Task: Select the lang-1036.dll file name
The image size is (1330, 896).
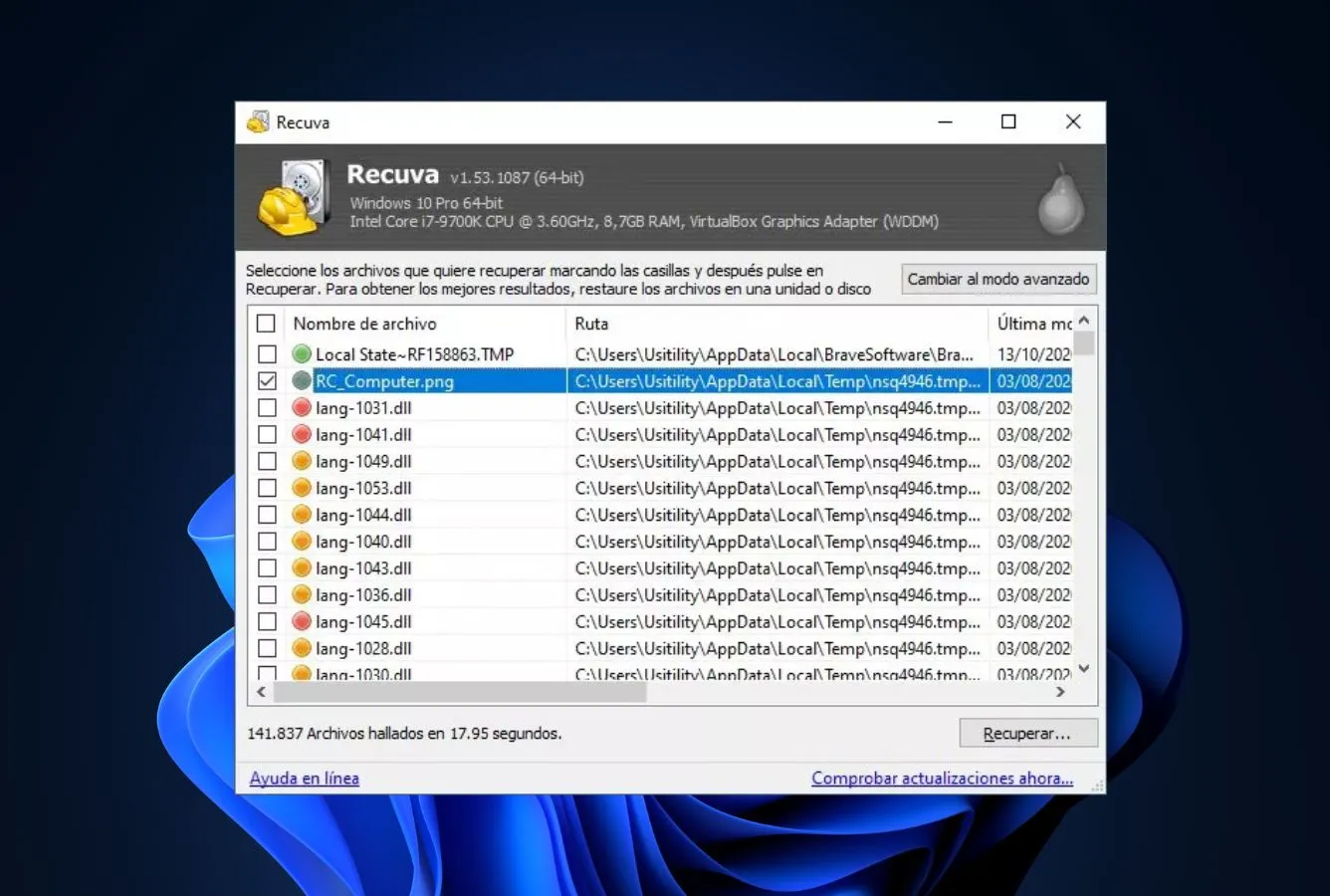Action: tap(363, 594)
